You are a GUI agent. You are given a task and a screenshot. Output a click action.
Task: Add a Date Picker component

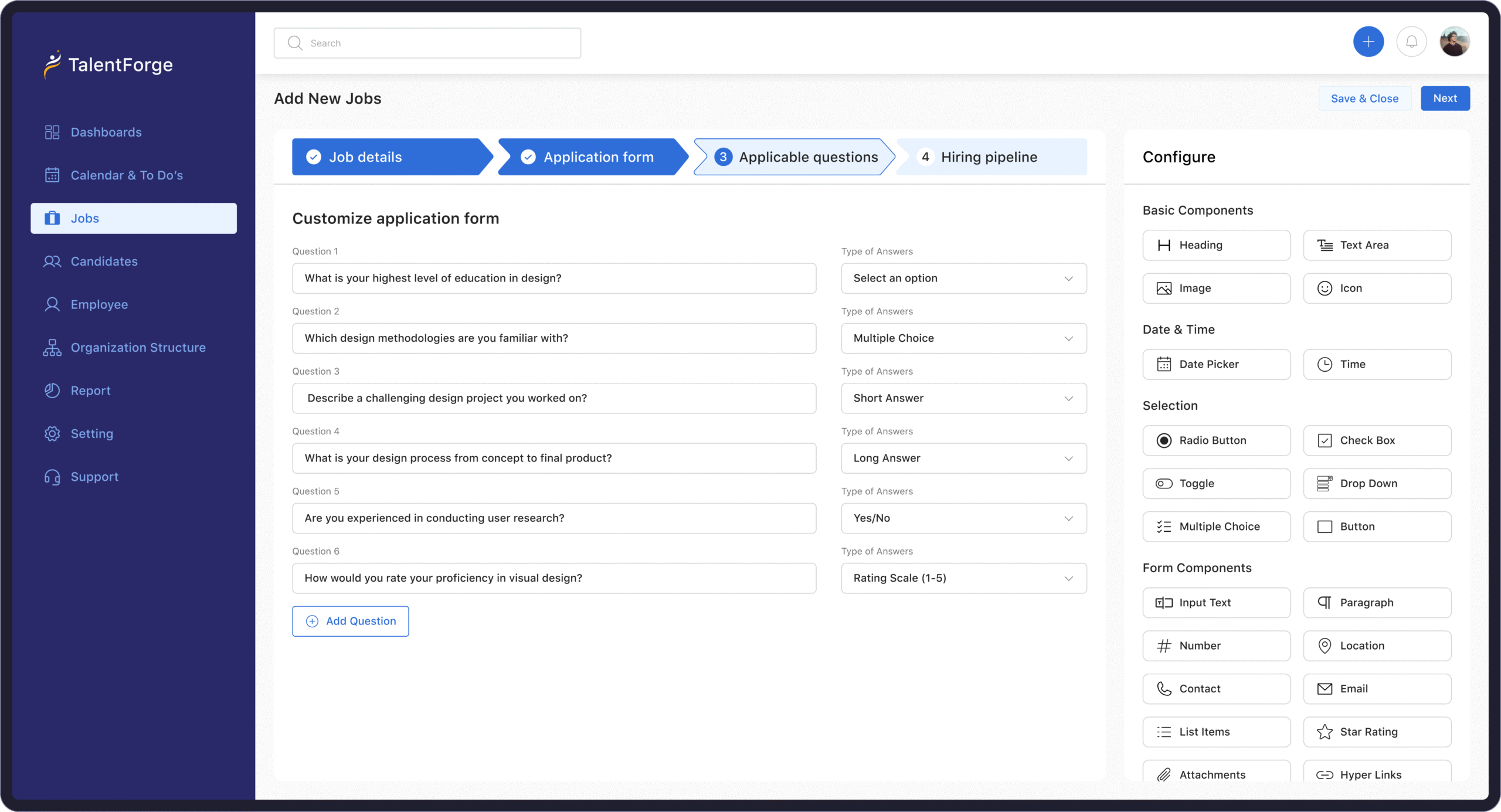tap(1216, 365)
